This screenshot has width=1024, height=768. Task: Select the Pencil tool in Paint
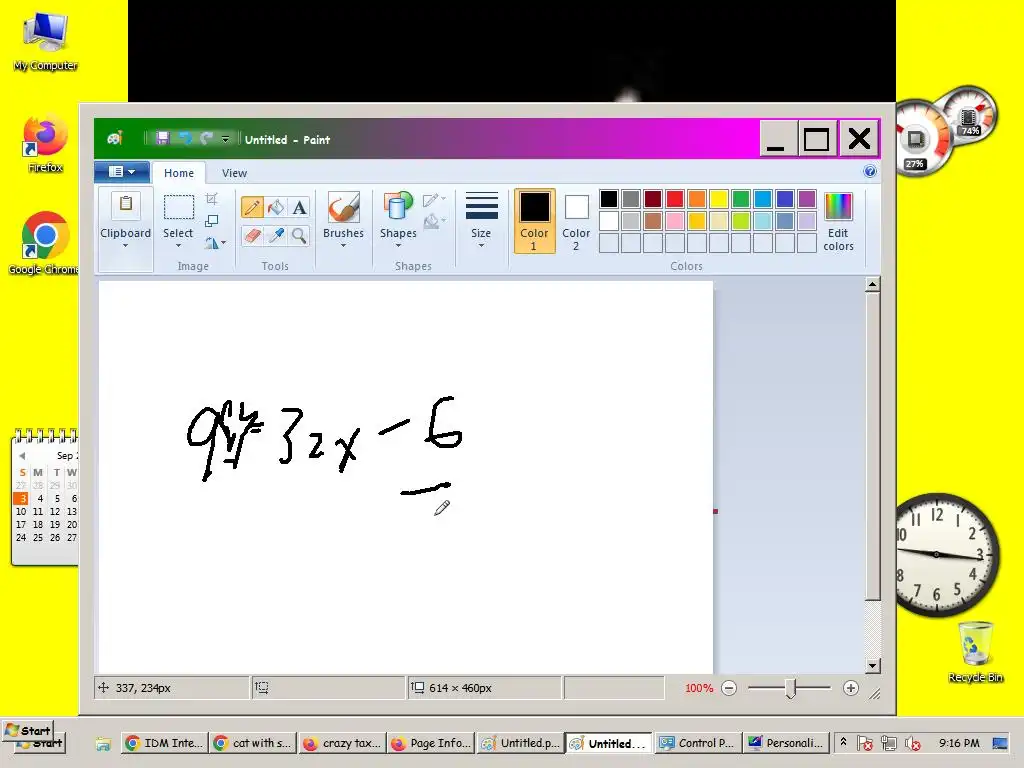(x=252, y=208)
